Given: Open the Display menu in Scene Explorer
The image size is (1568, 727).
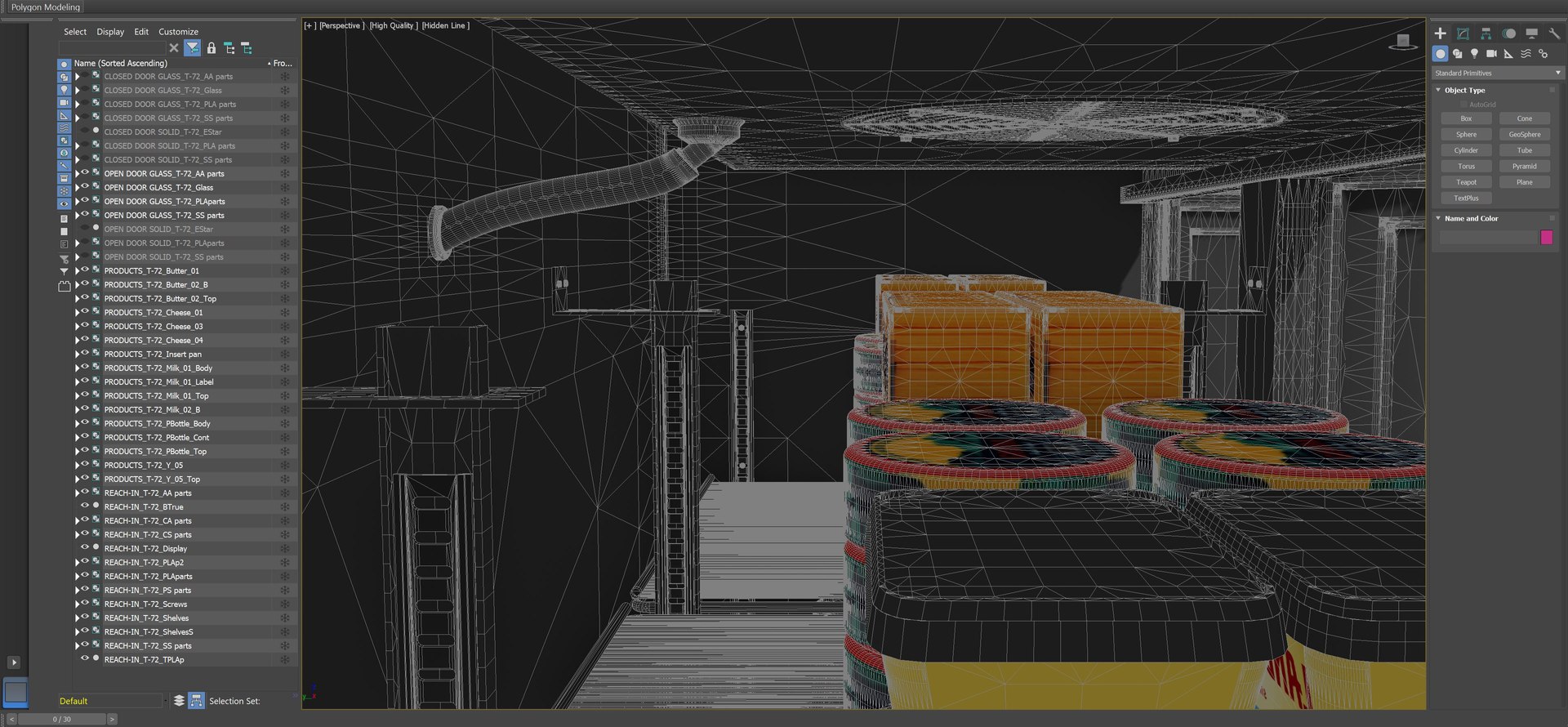Looking at the screenshot, I should [x=110, y=32].
